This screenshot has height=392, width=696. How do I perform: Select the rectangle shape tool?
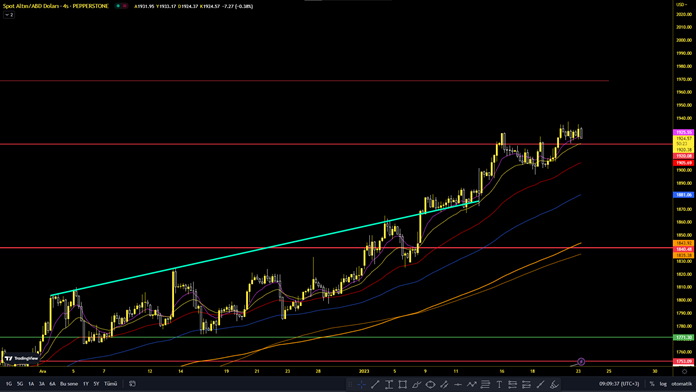403,384
